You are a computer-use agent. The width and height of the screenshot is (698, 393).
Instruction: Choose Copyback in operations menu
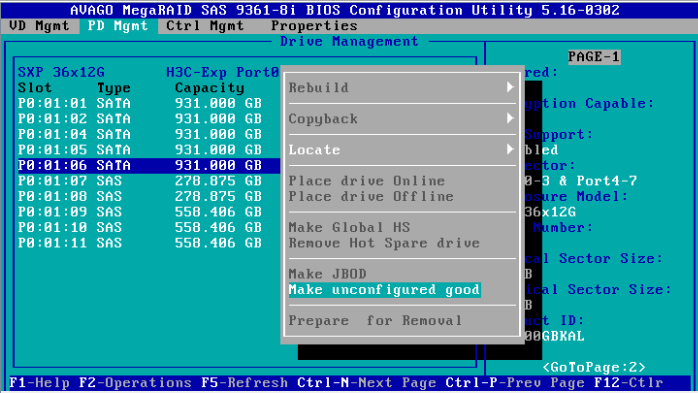click(x=323, y=119)
